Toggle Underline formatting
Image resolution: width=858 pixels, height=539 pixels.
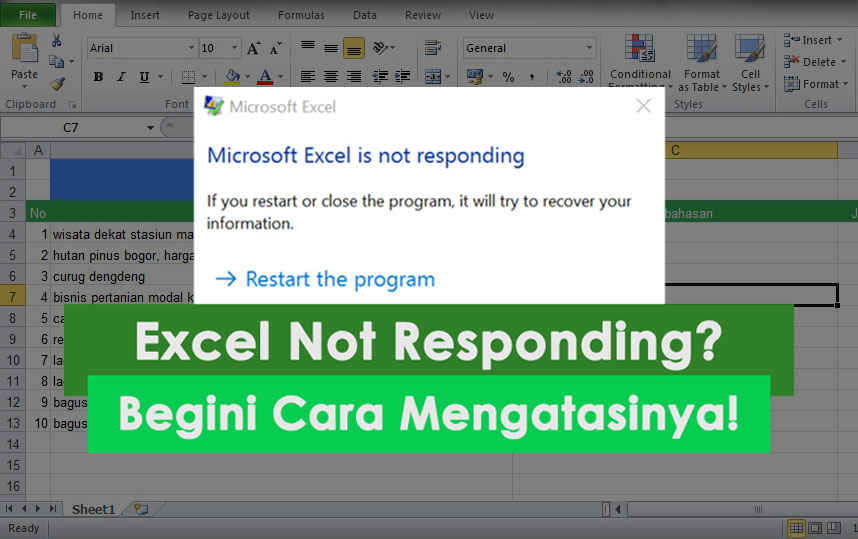pyautogui.click(x=144, y=77)
